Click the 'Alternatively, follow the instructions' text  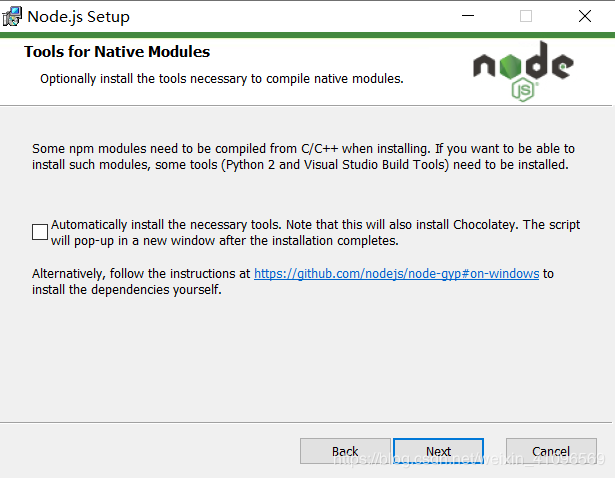pos(141,273)
